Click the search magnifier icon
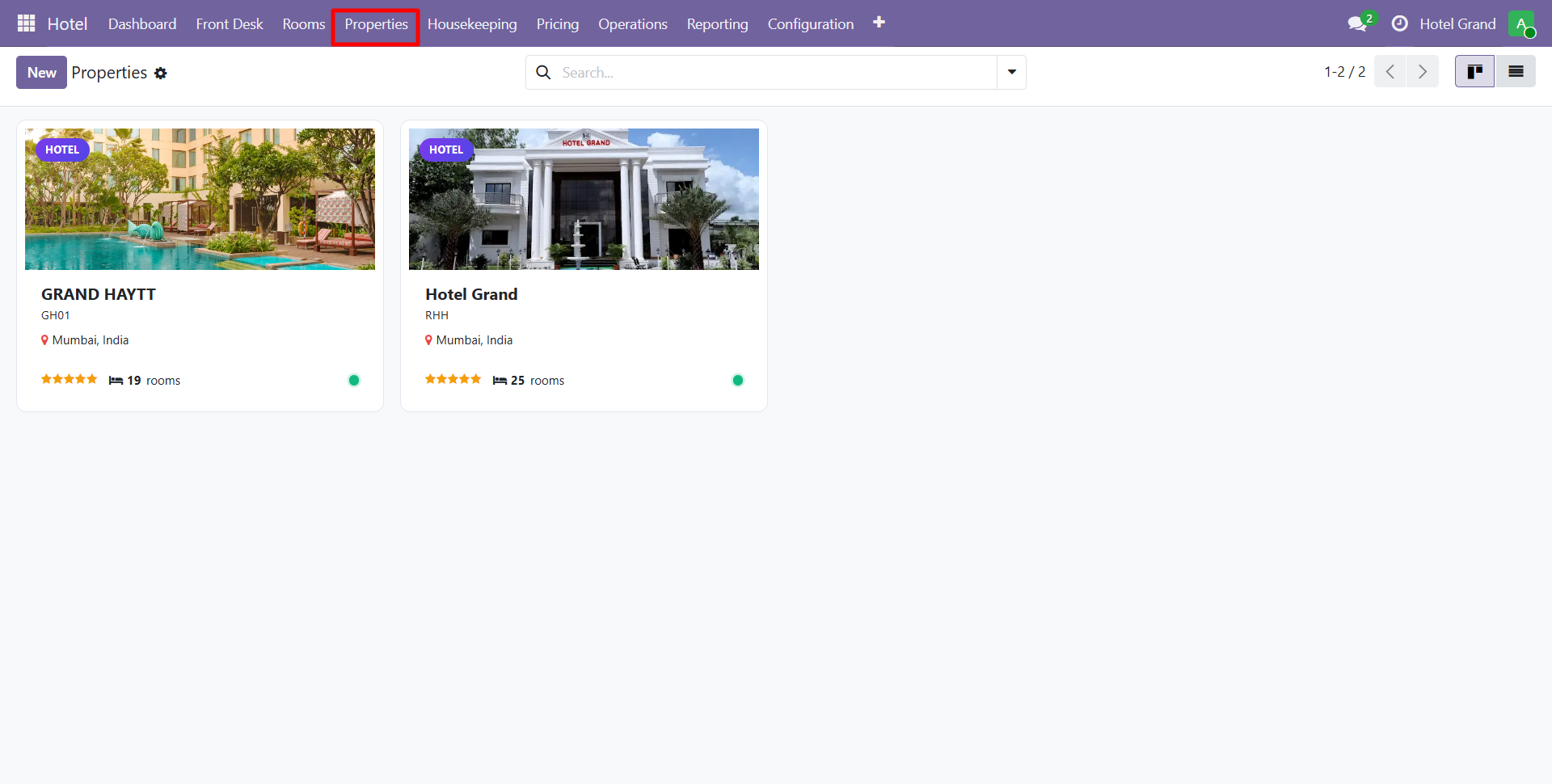This screenshot has height=784, width=1552. coord(543,72)
